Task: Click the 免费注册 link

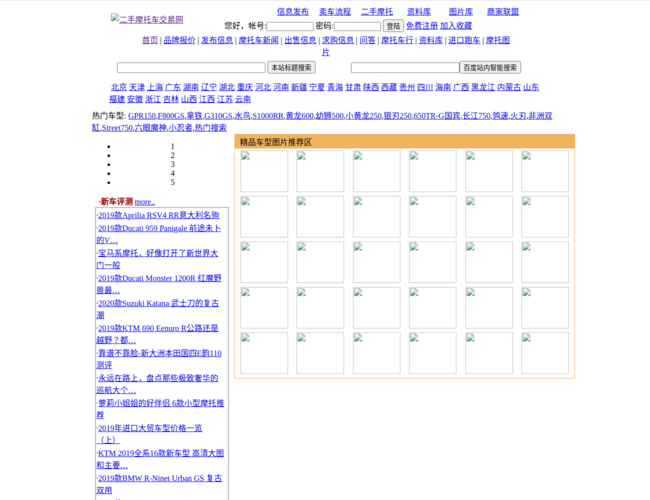Action: [x=422, y=26]
